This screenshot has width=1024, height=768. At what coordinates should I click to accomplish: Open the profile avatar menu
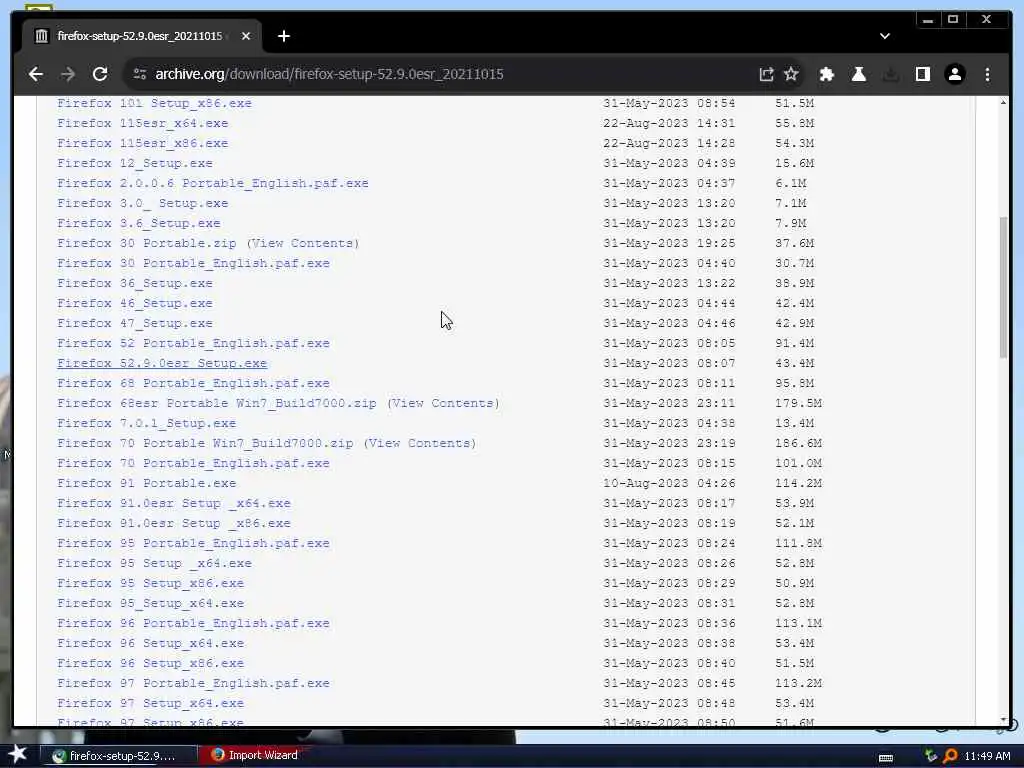pos(955,74)
